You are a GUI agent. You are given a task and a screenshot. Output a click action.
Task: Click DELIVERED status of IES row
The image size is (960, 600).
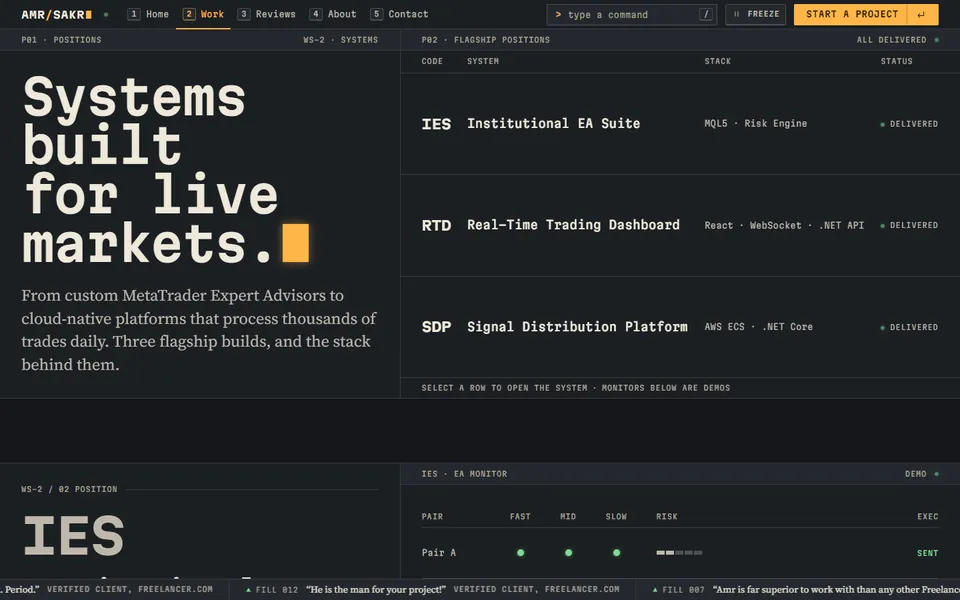click(909, 124)
